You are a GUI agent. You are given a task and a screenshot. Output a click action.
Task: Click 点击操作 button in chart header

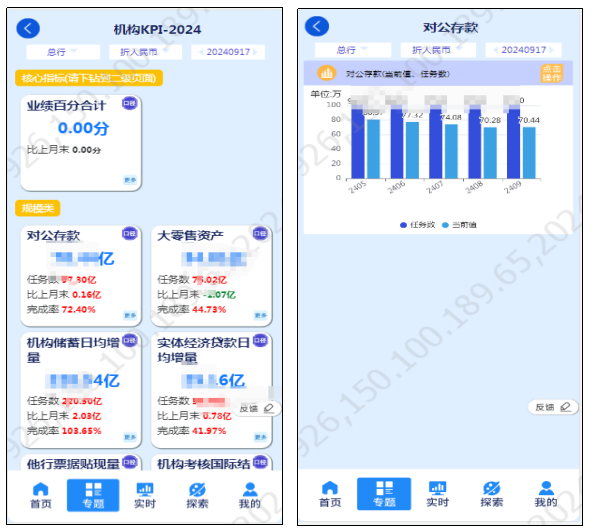coord(551,73)
